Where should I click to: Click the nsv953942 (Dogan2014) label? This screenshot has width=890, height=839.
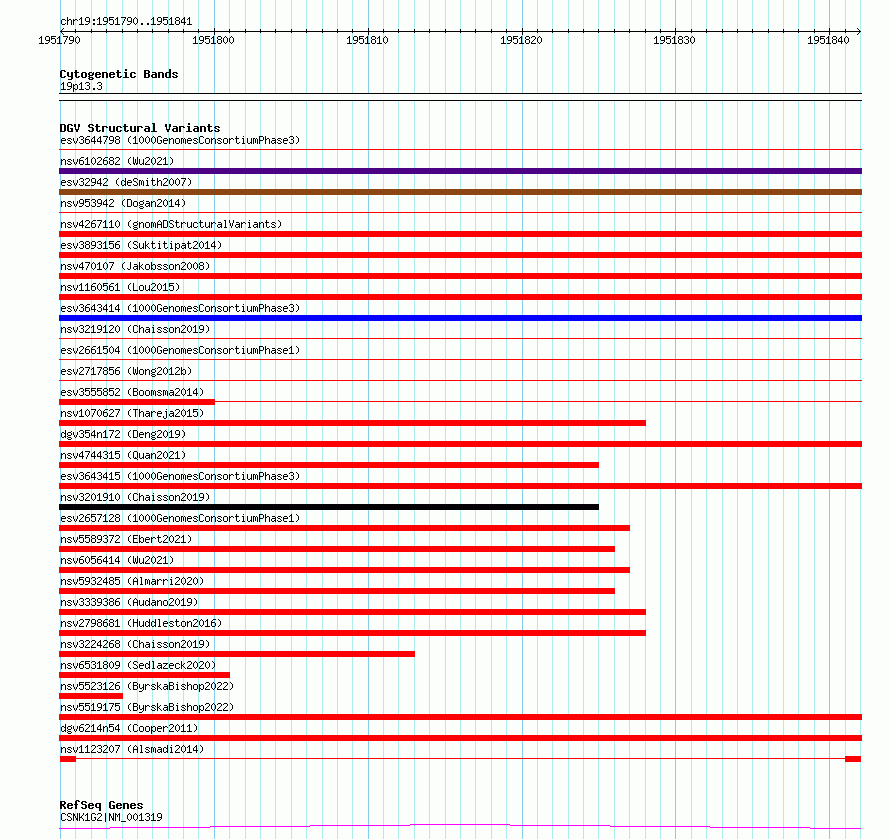(123, 203)
